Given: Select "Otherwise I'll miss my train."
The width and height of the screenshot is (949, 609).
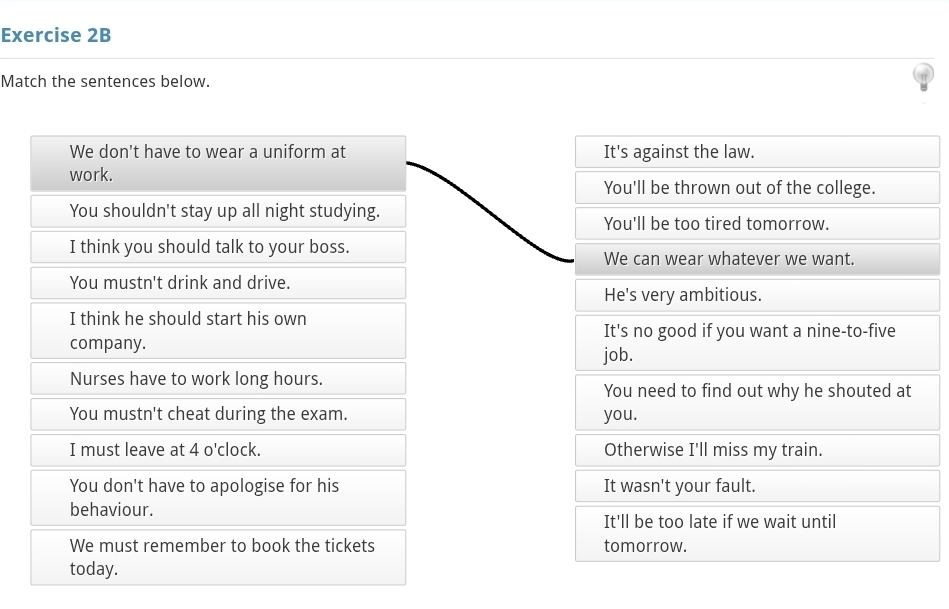Looking at the screenshot, I should [x=757, y=450].
